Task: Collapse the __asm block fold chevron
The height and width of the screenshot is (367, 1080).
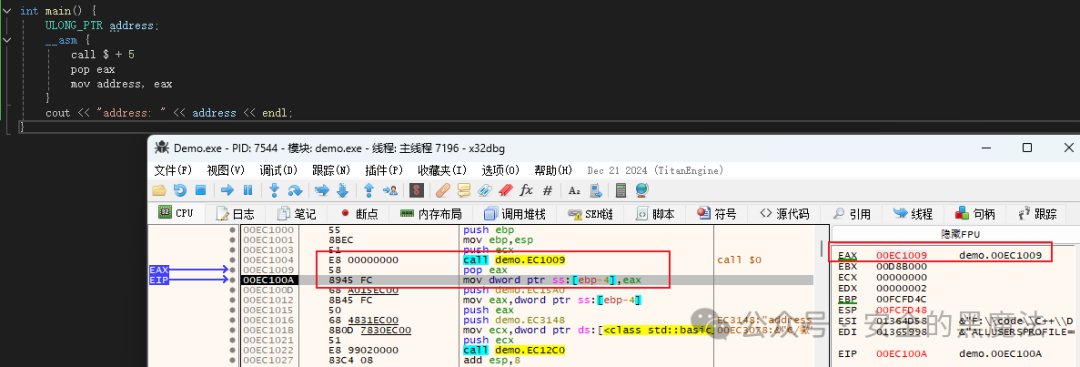Action: pyautogui.click(x=7, y=40)
